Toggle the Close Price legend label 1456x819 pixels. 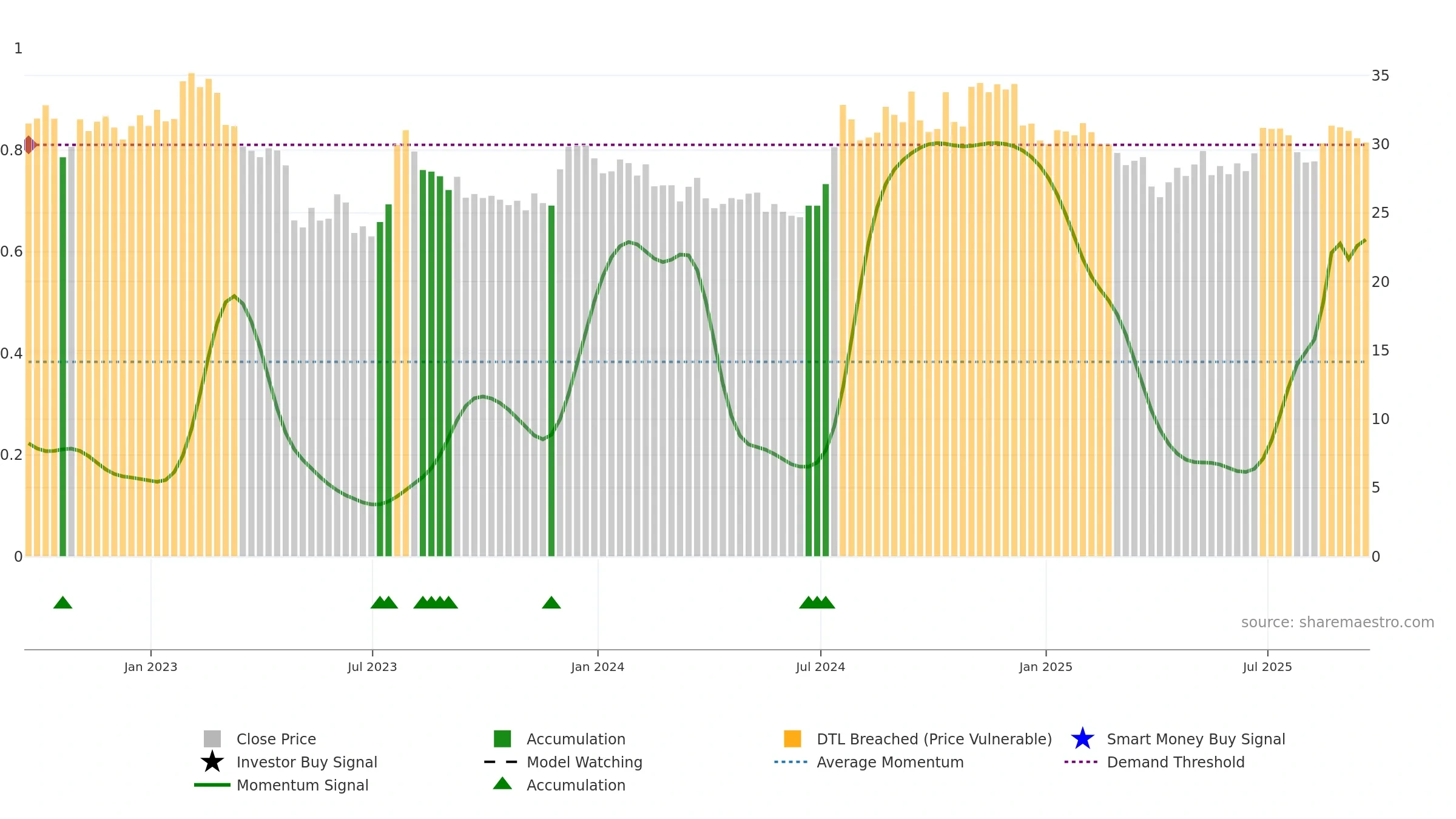point(276,739)
